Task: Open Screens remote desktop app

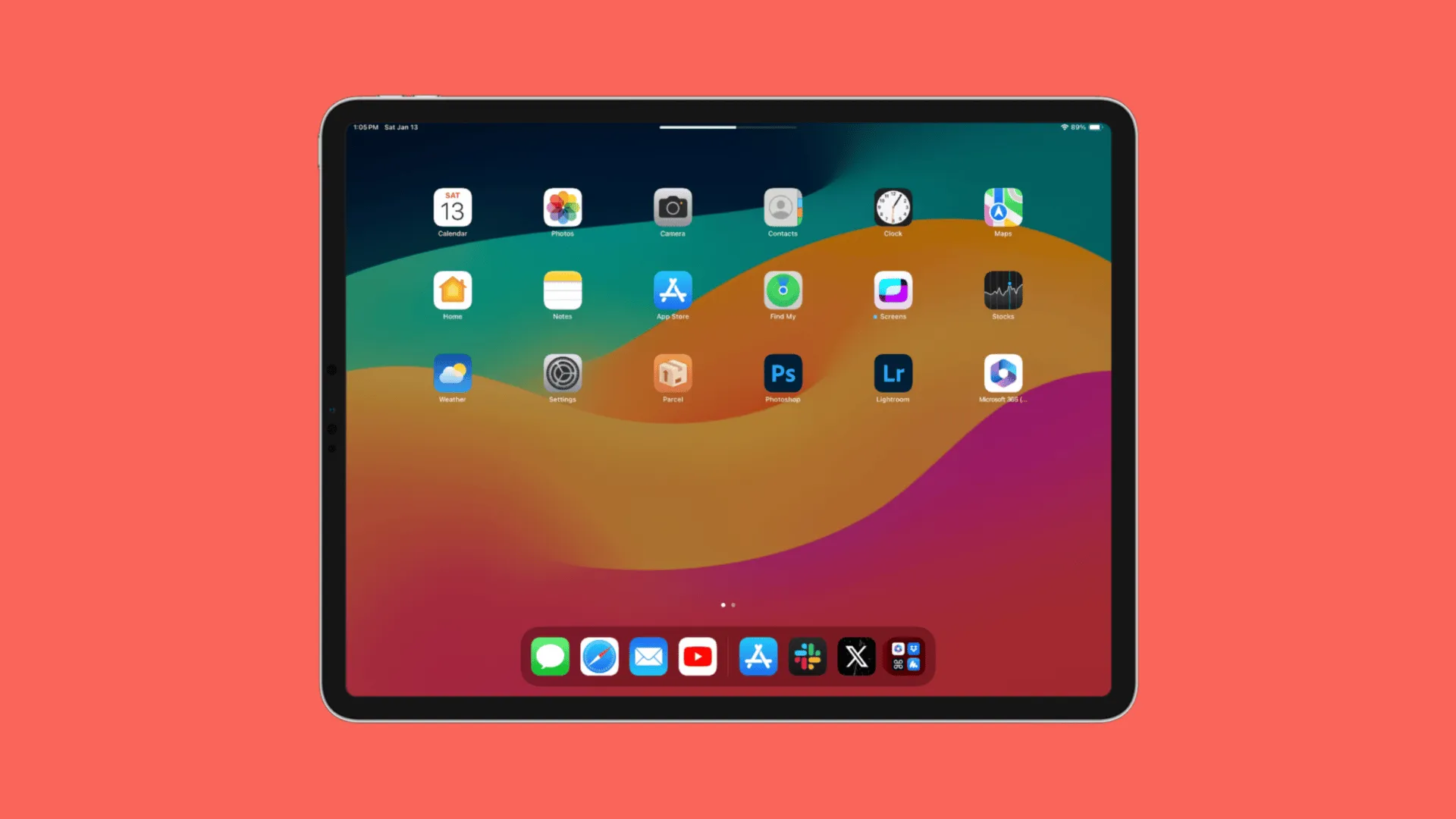Action: pos(892,290)
